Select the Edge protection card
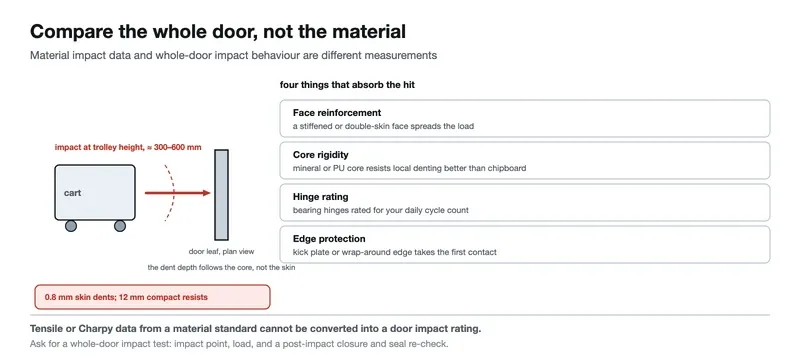Viewport: 800px width, 360px height. point(524,245)
